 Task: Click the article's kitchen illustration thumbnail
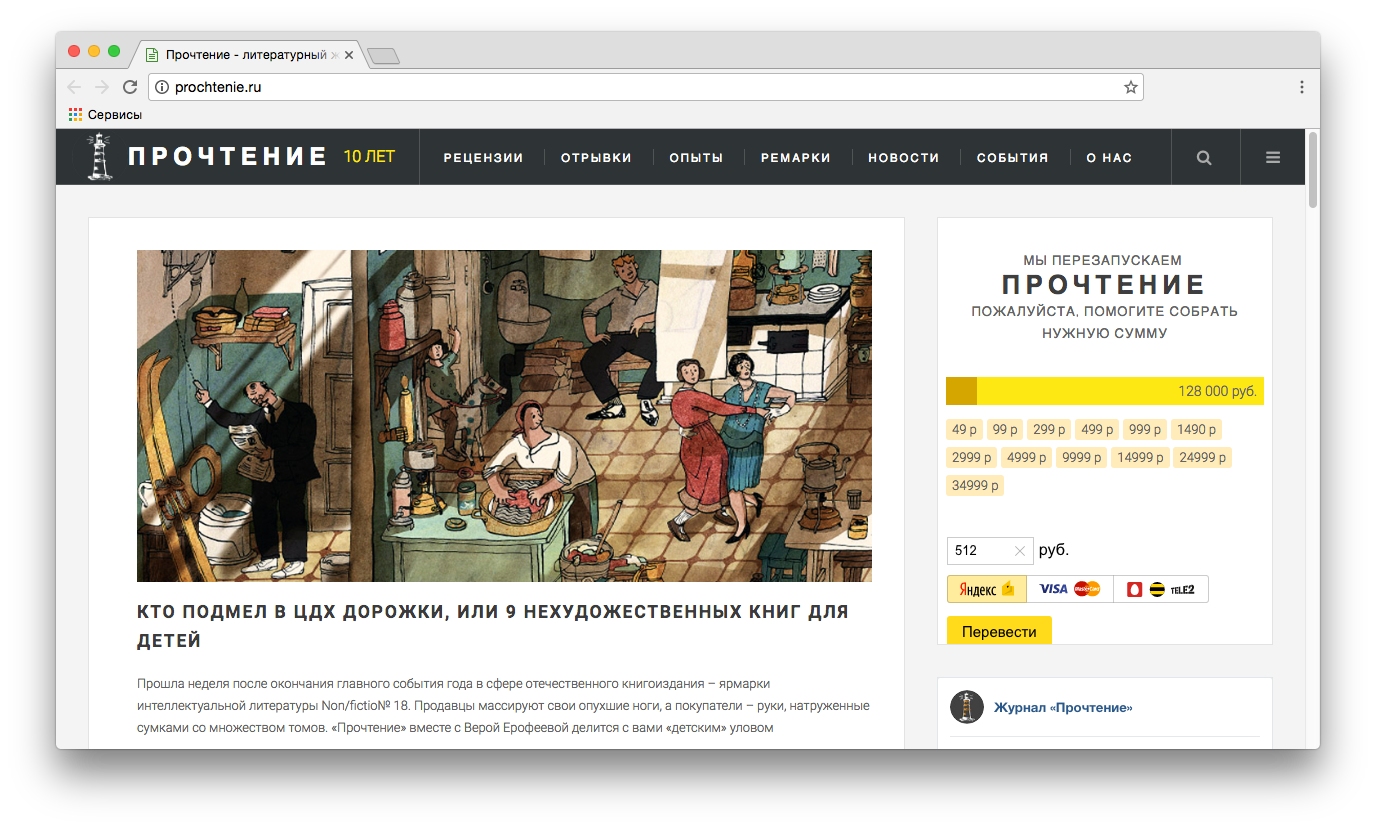pos(504,415)
